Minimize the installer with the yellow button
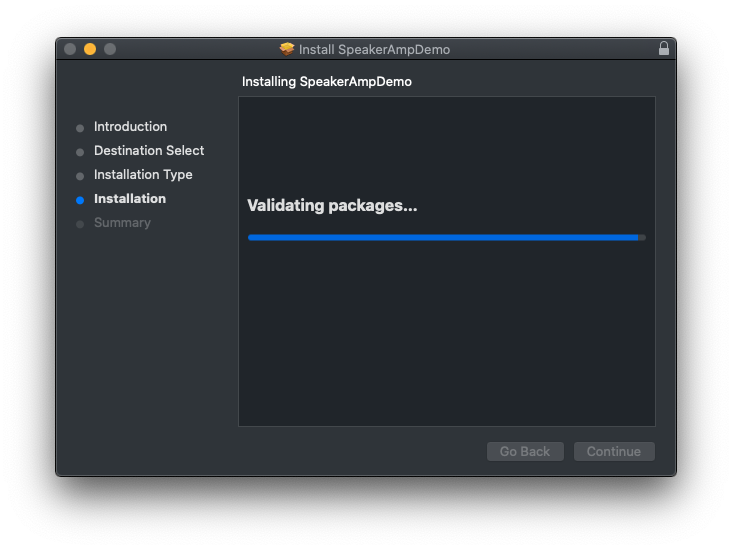The image size is (732, 550). pos(90,49)
